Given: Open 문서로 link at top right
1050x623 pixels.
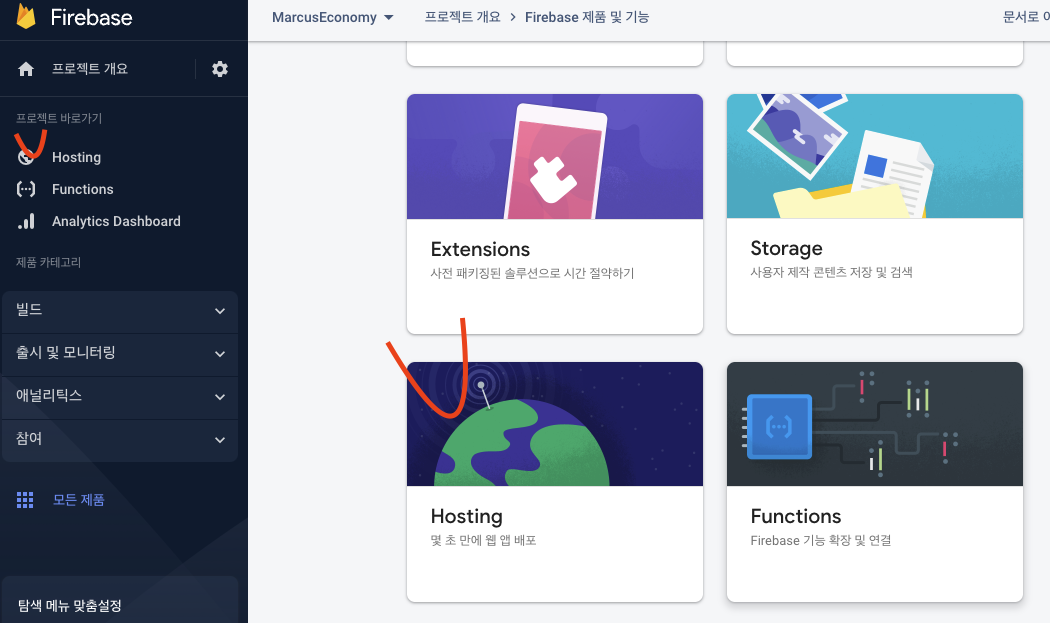Looking at the screenshot, I should click(x=1025, y=17).
